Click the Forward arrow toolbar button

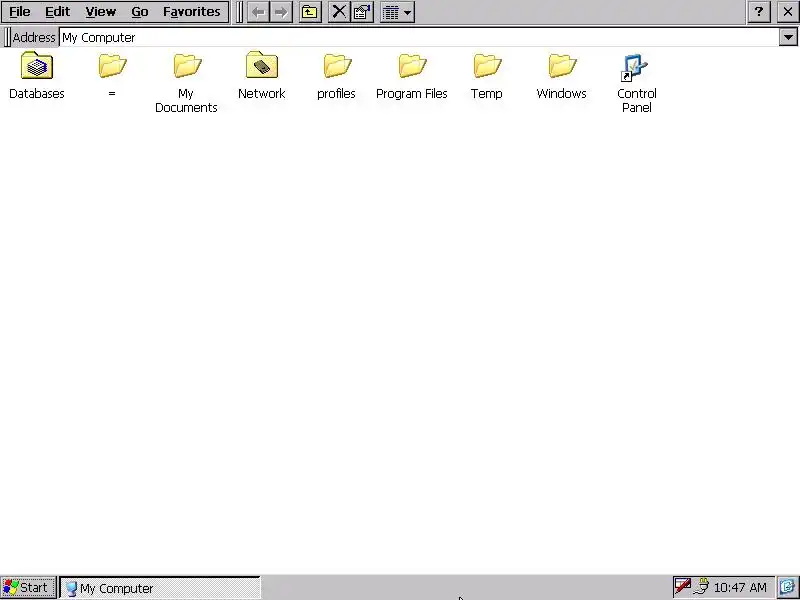point(281,12)
